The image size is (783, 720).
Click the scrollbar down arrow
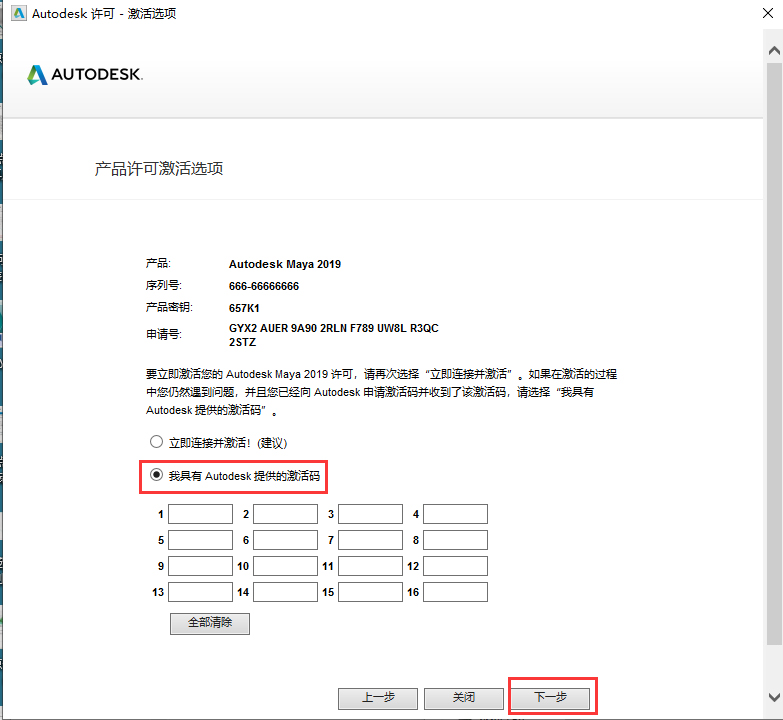[x=774, y=697]
